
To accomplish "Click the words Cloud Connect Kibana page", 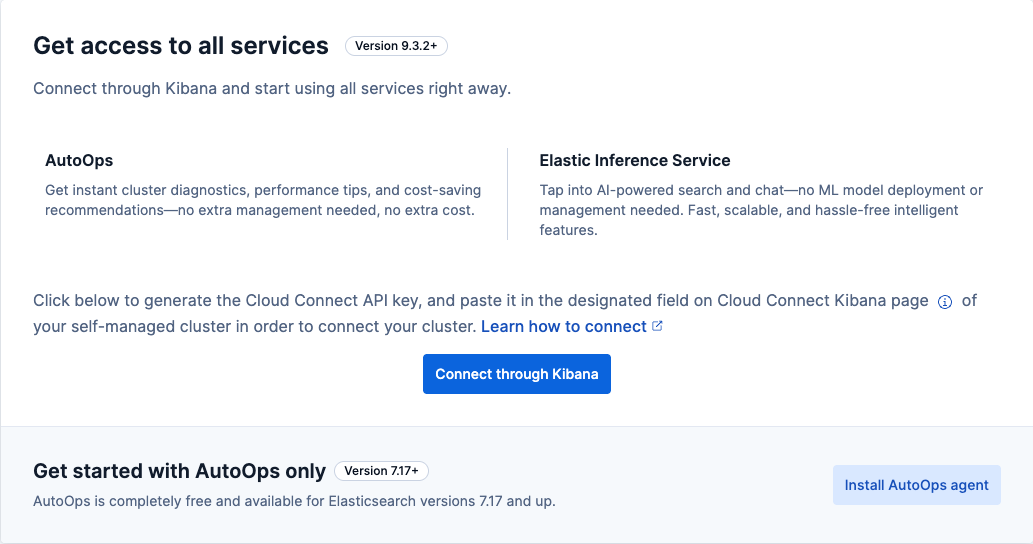I will tap(822, 301).
